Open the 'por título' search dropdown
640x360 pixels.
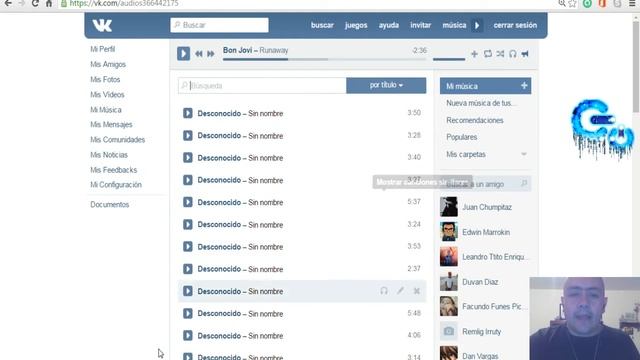tap(386, 85)
